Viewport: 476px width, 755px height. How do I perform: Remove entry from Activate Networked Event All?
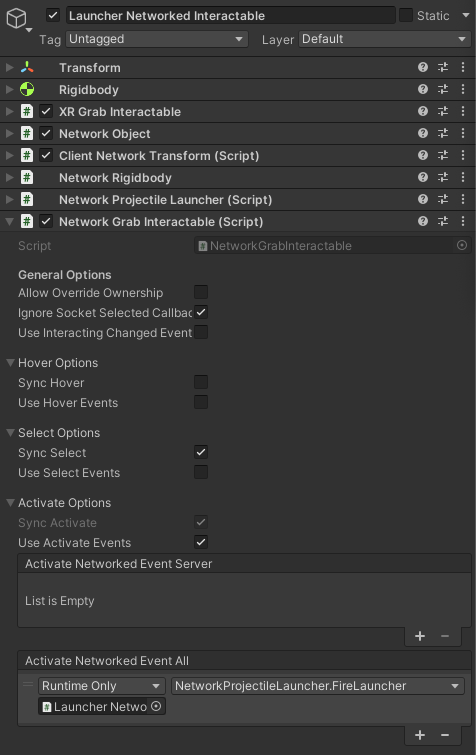(x=445, y=735)
